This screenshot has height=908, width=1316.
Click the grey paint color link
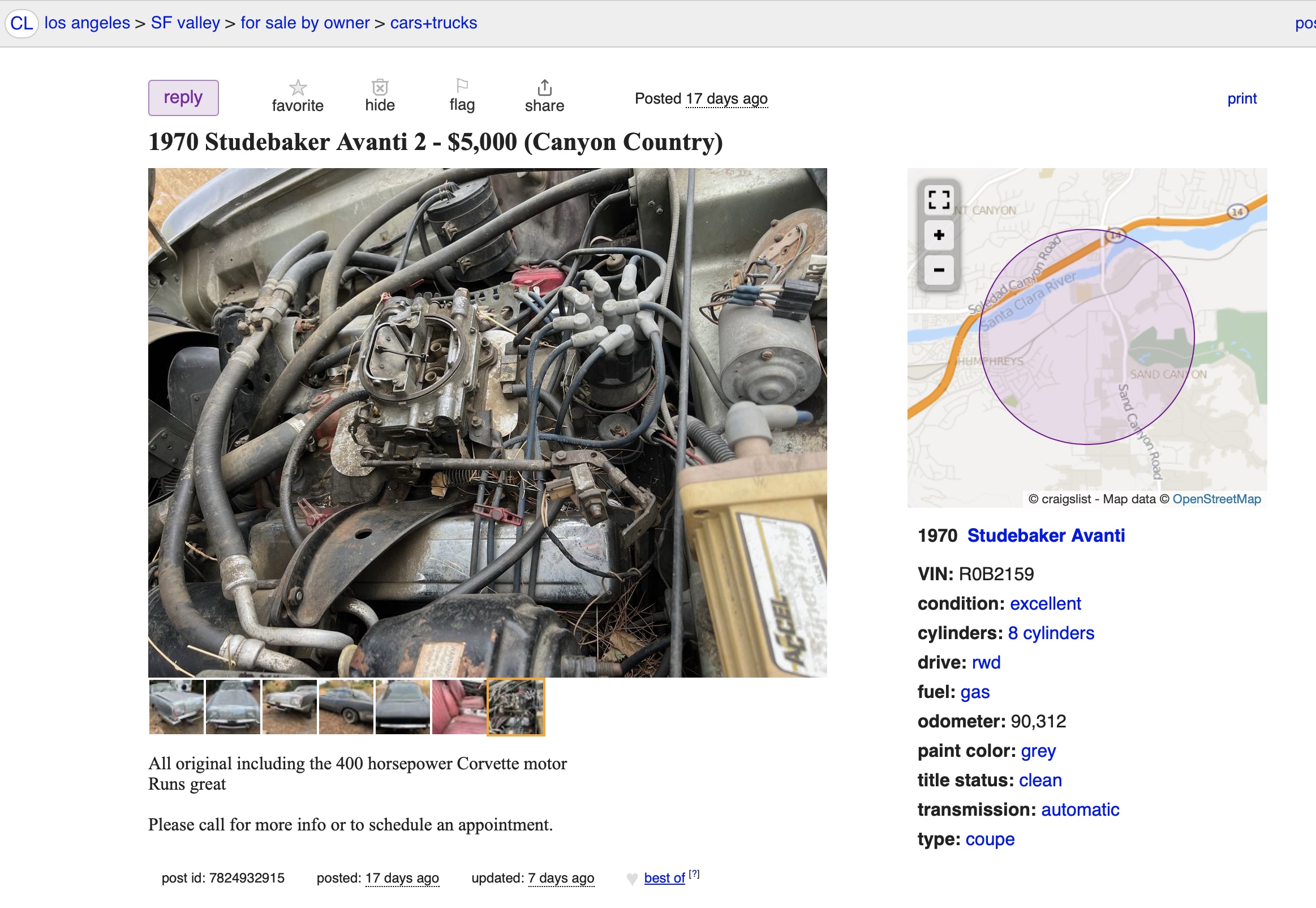point(1038,751)
